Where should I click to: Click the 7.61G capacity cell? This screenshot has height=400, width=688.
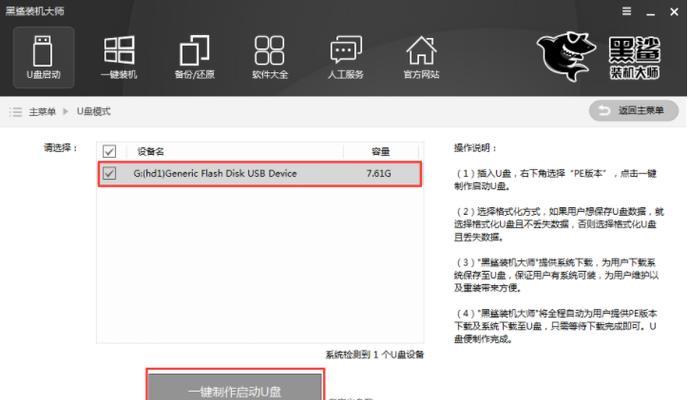point(379,174)
